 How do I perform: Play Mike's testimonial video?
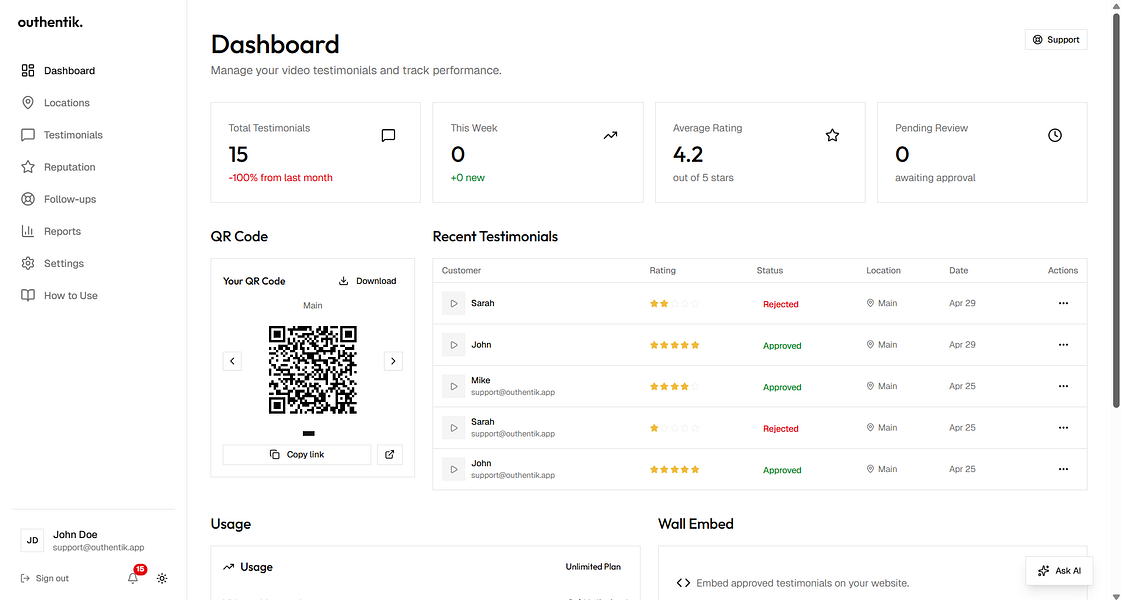point(453,386)
